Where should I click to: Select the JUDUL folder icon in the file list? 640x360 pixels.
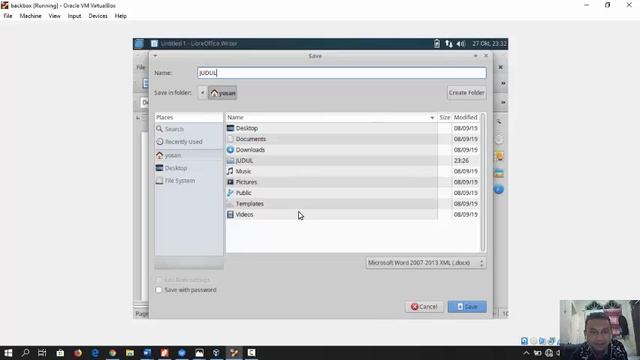coord(230,160)
